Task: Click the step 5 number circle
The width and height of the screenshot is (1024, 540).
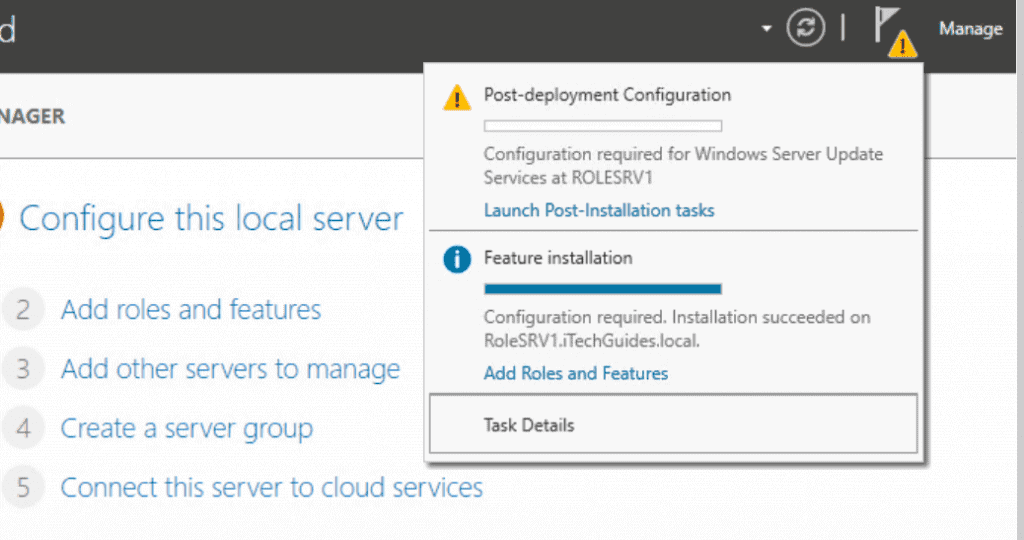Action: (x=23, y=488)
